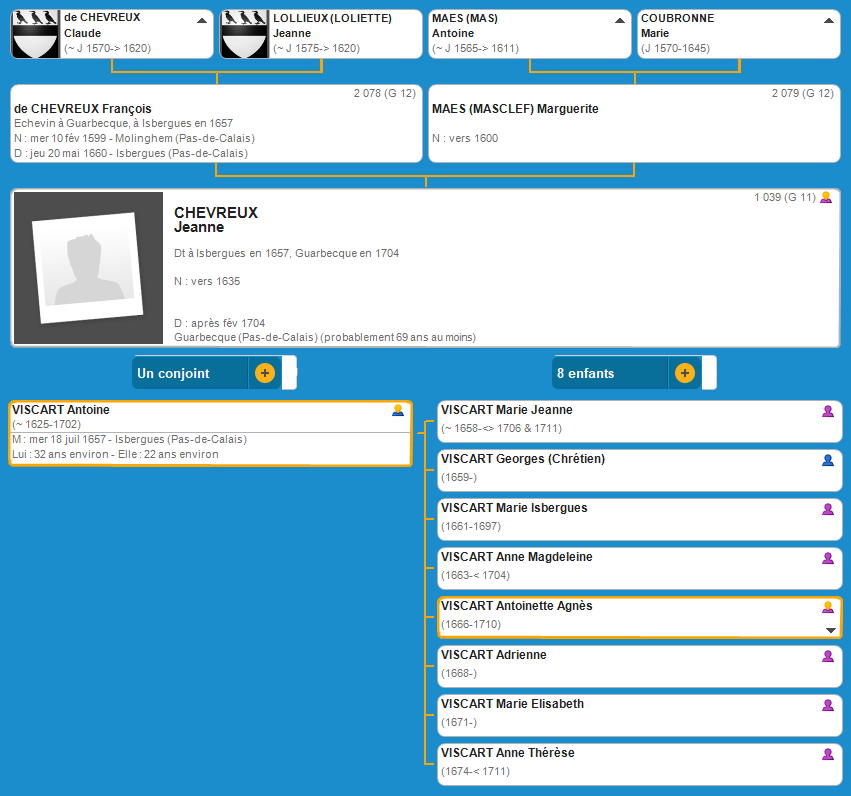Screen dimensions: 851x796
Task: Click the person icon on Jeanne CHEVREUX's card
Action: click(x=825, y=198)
